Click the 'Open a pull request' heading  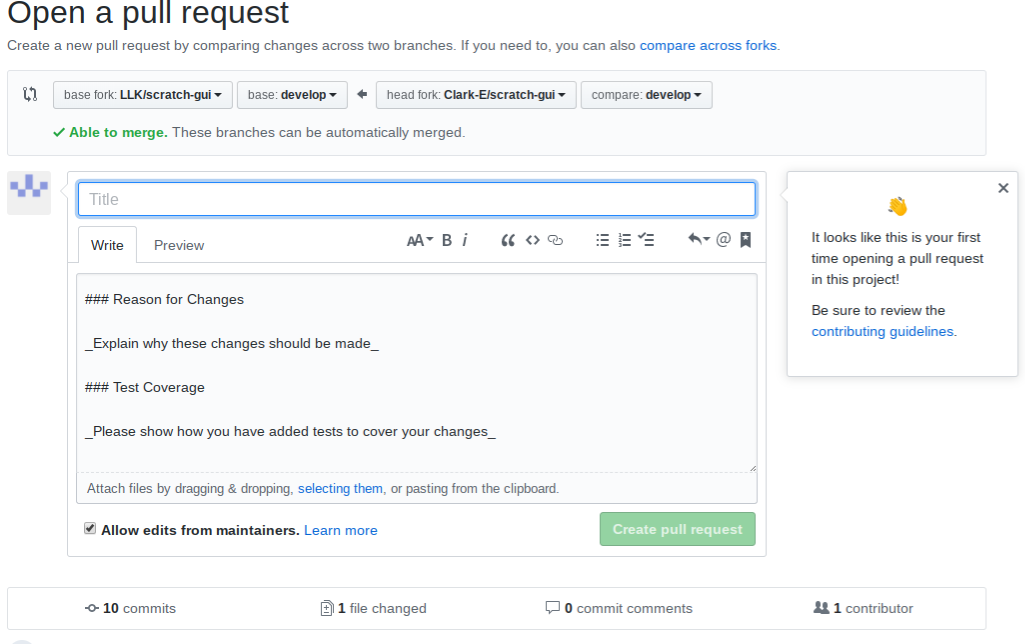pyautogui.click(x=148, y=13)
